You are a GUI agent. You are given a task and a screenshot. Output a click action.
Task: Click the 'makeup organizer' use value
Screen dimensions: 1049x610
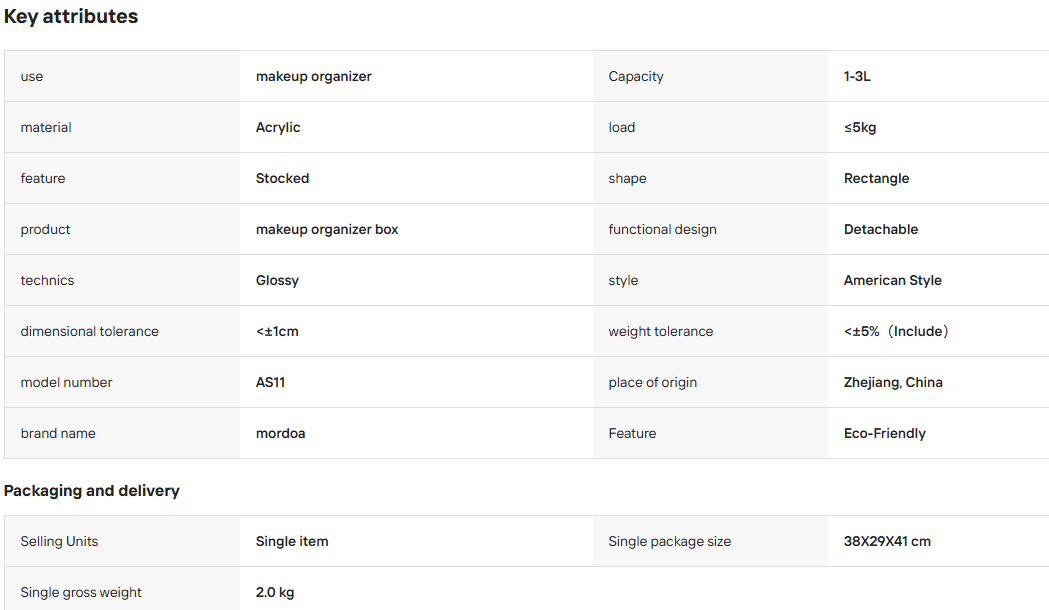click(x=313, y=76)
